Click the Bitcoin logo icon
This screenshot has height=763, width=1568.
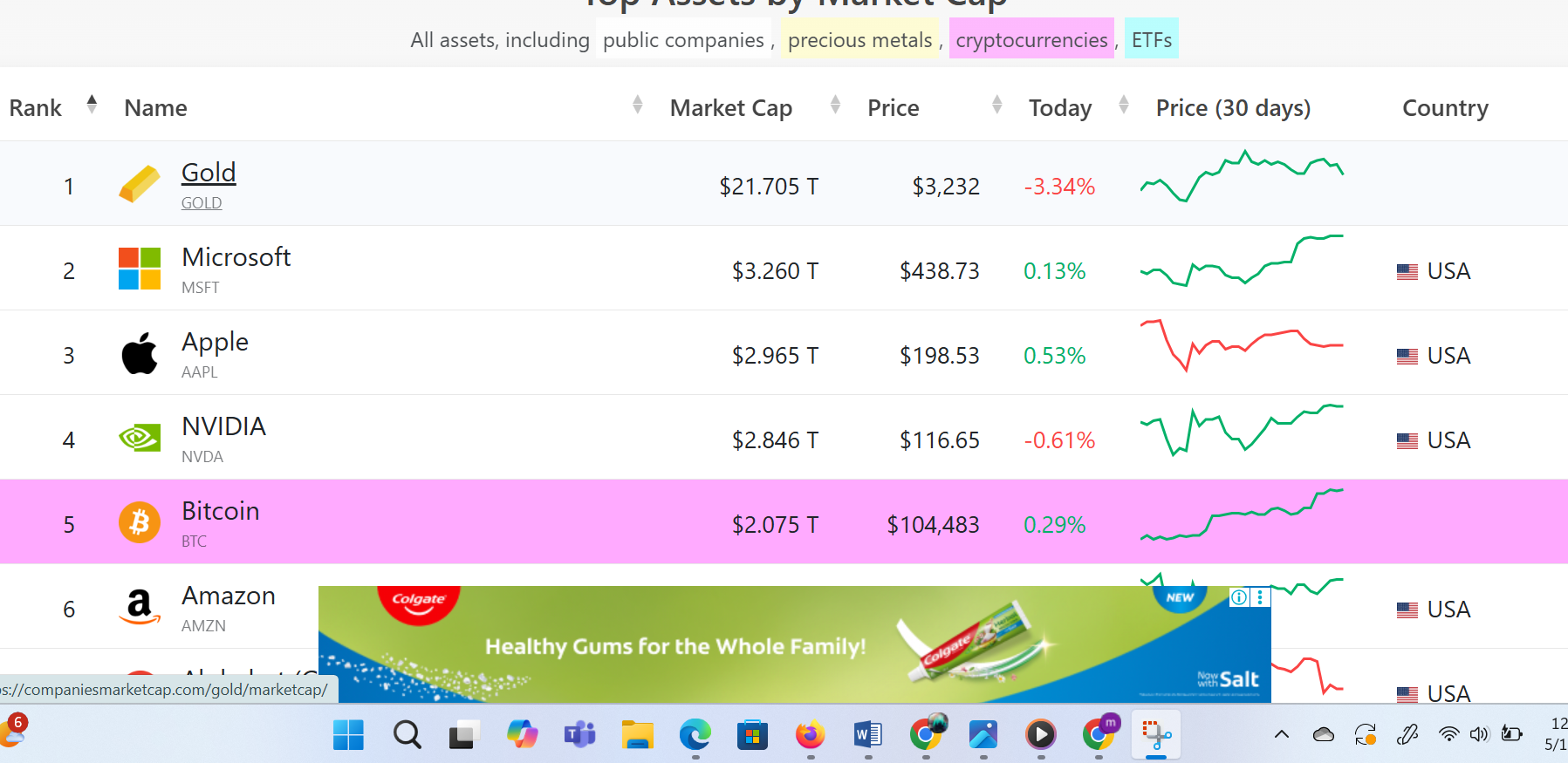click(140, 522)
